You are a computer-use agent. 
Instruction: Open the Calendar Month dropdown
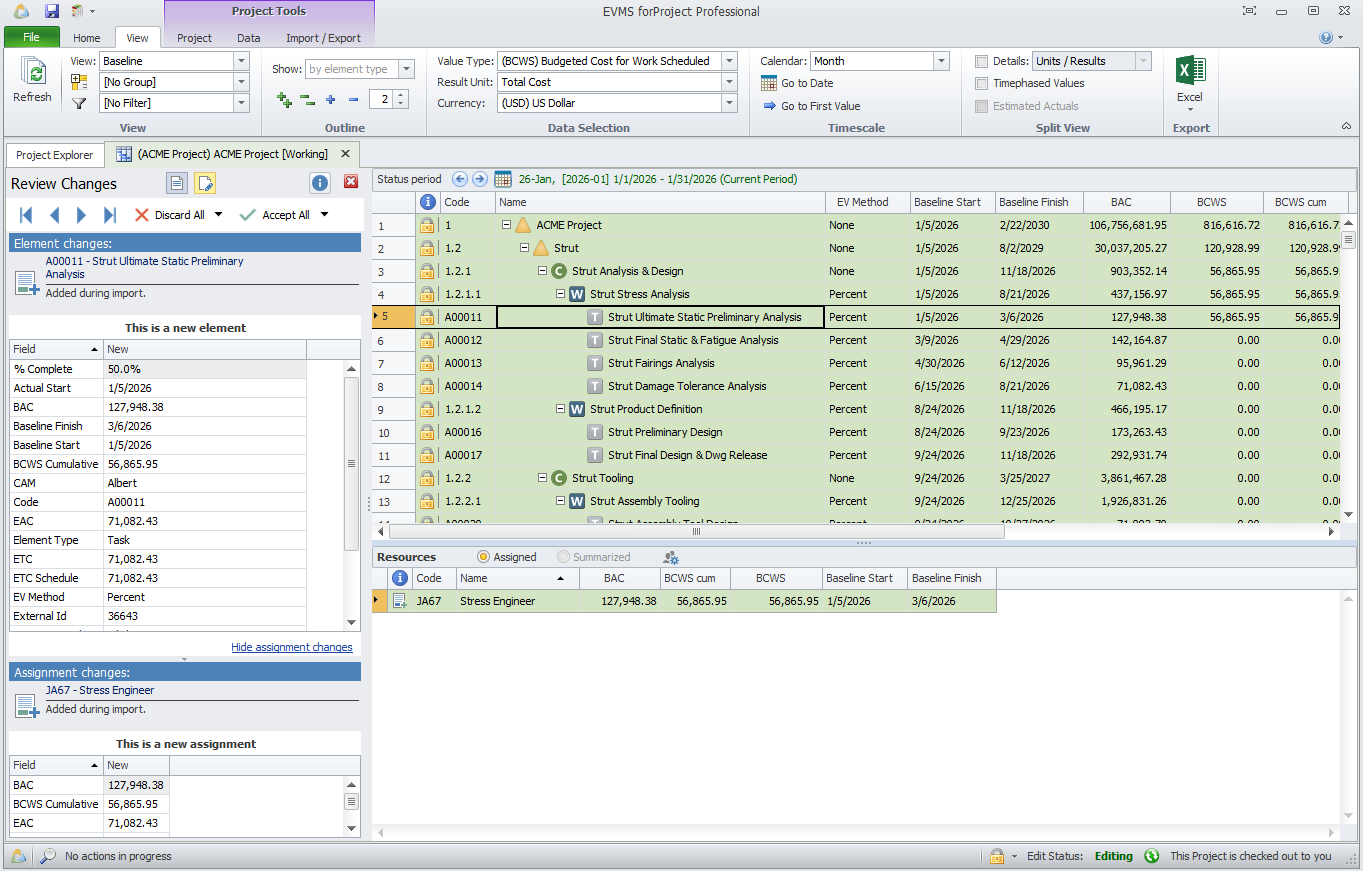(x=941, y=61)
